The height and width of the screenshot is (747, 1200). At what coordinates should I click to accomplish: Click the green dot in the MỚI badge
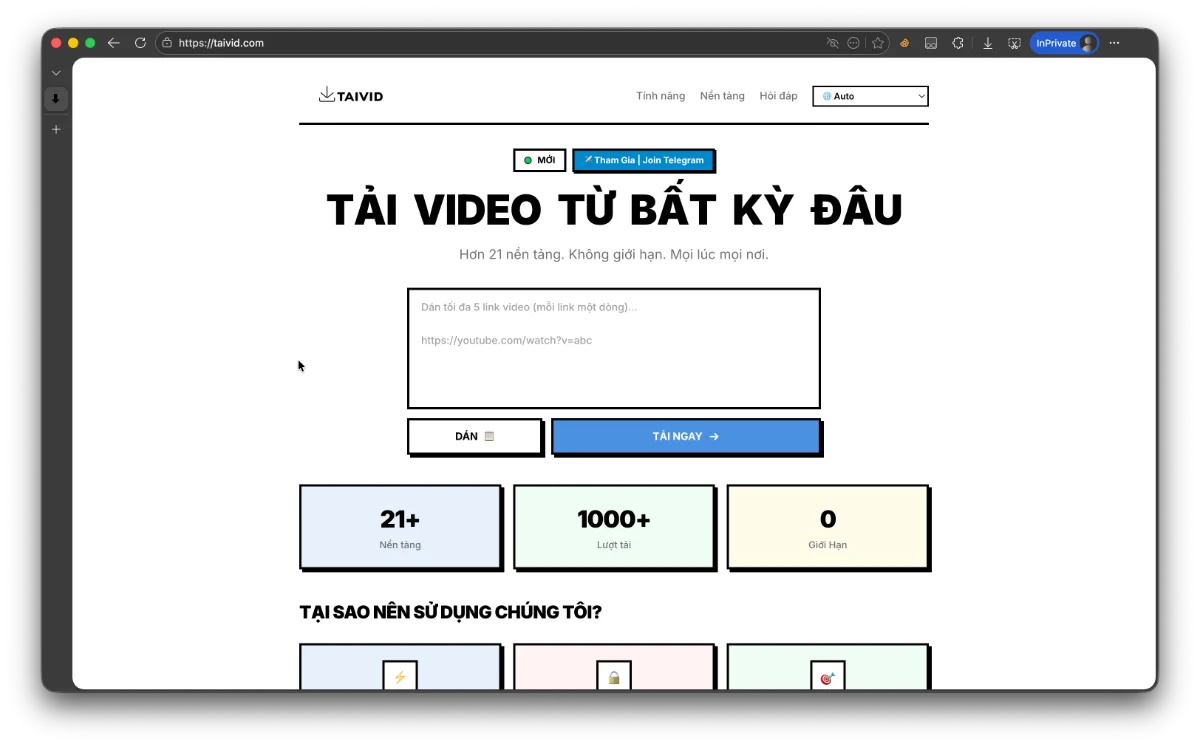[527, 160]
